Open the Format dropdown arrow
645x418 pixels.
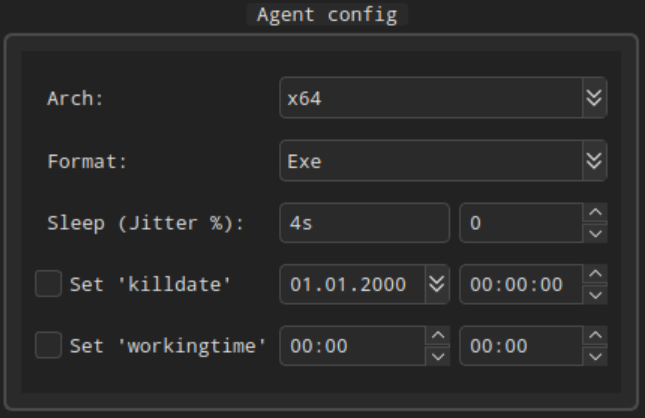click(594, 161)
